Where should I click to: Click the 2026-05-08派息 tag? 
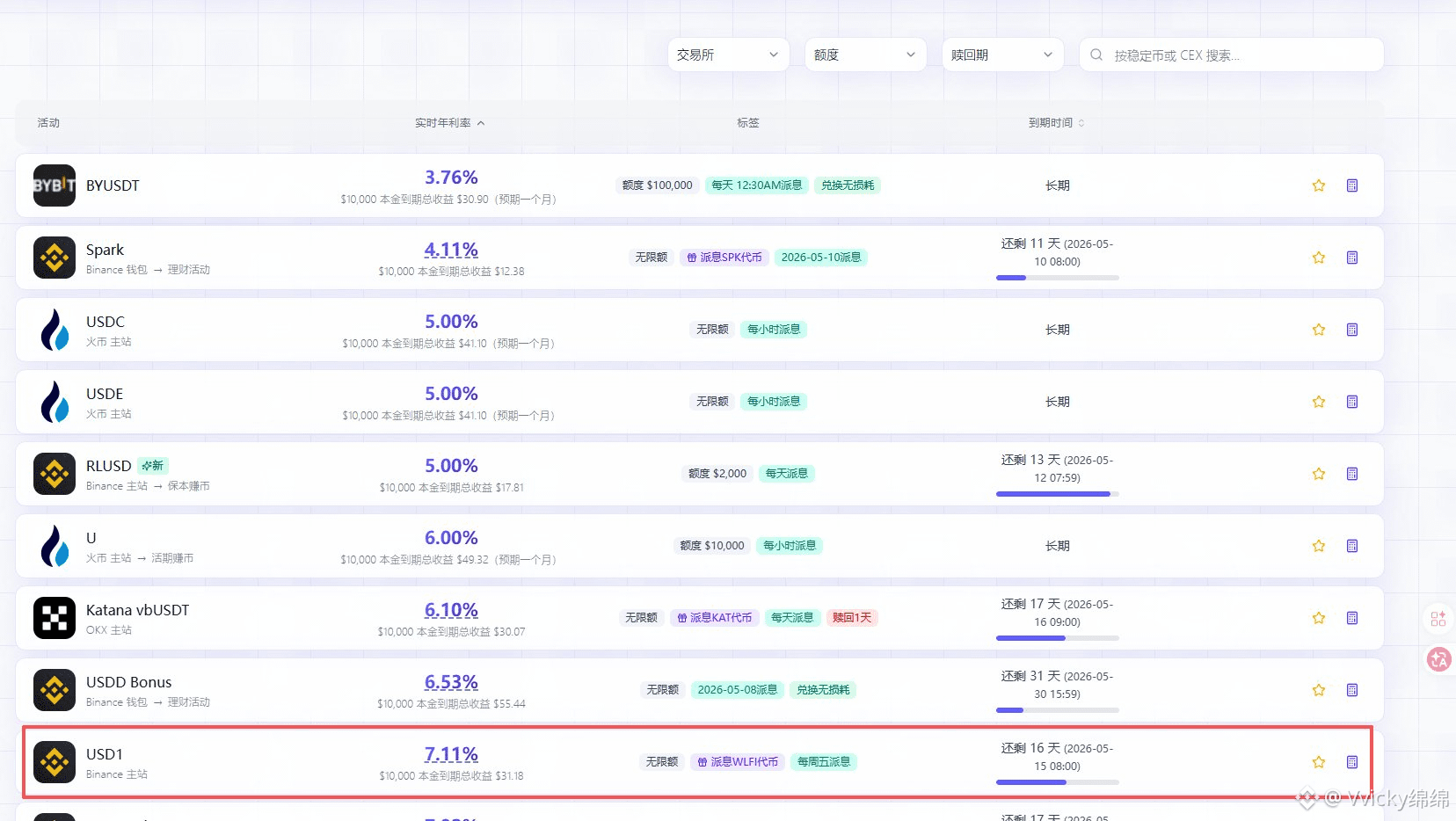[738, 690]
